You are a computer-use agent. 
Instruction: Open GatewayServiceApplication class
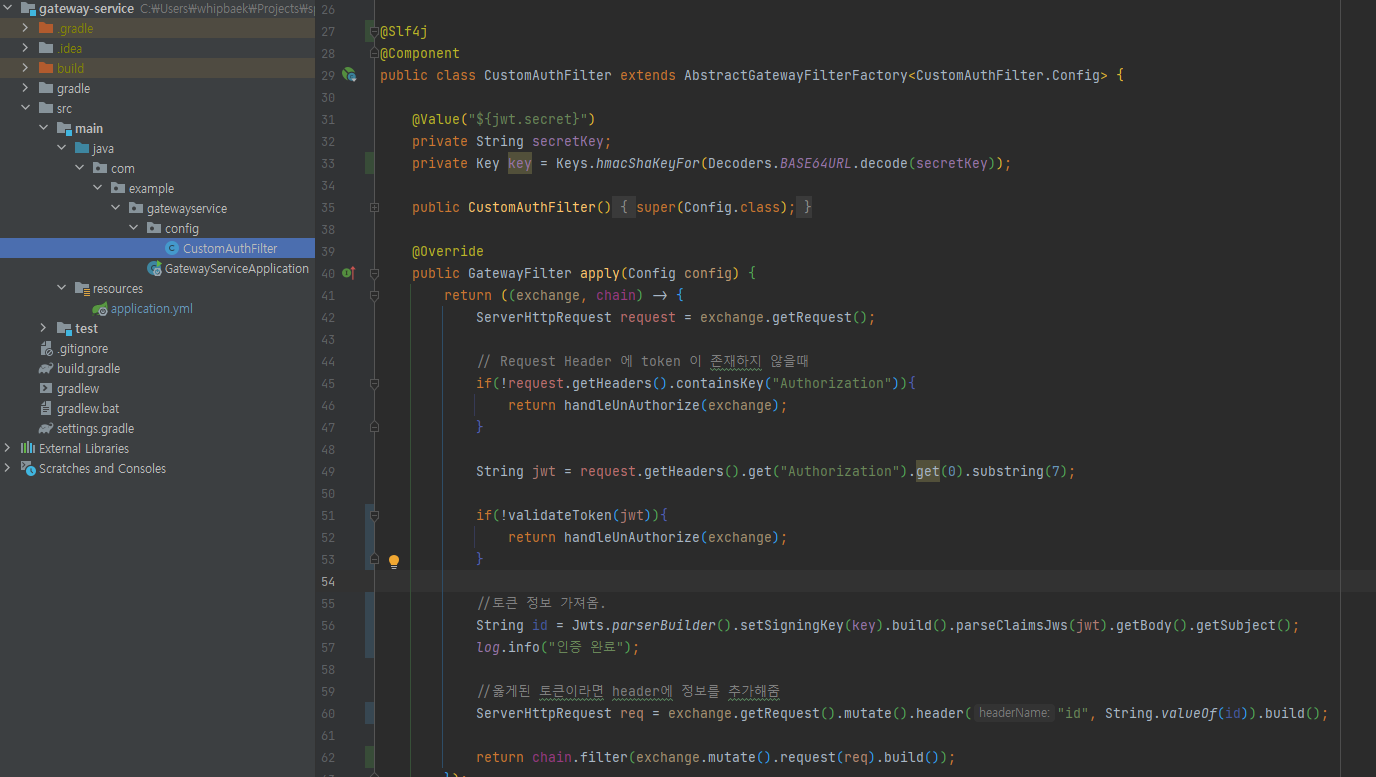237,268
